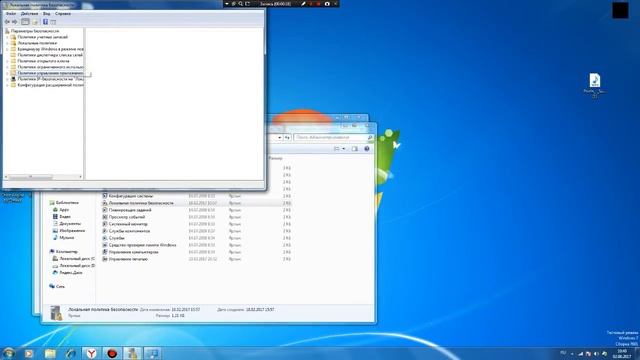Select Локальная политика безопасности file row
The width and height of the screenshot is (640, 360).
(197, 203)
